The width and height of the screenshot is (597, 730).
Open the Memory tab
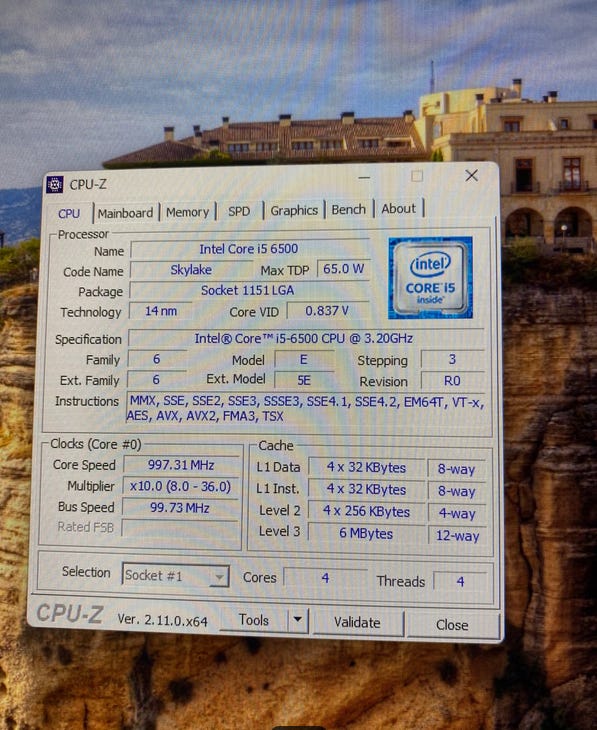pos(187,212)
